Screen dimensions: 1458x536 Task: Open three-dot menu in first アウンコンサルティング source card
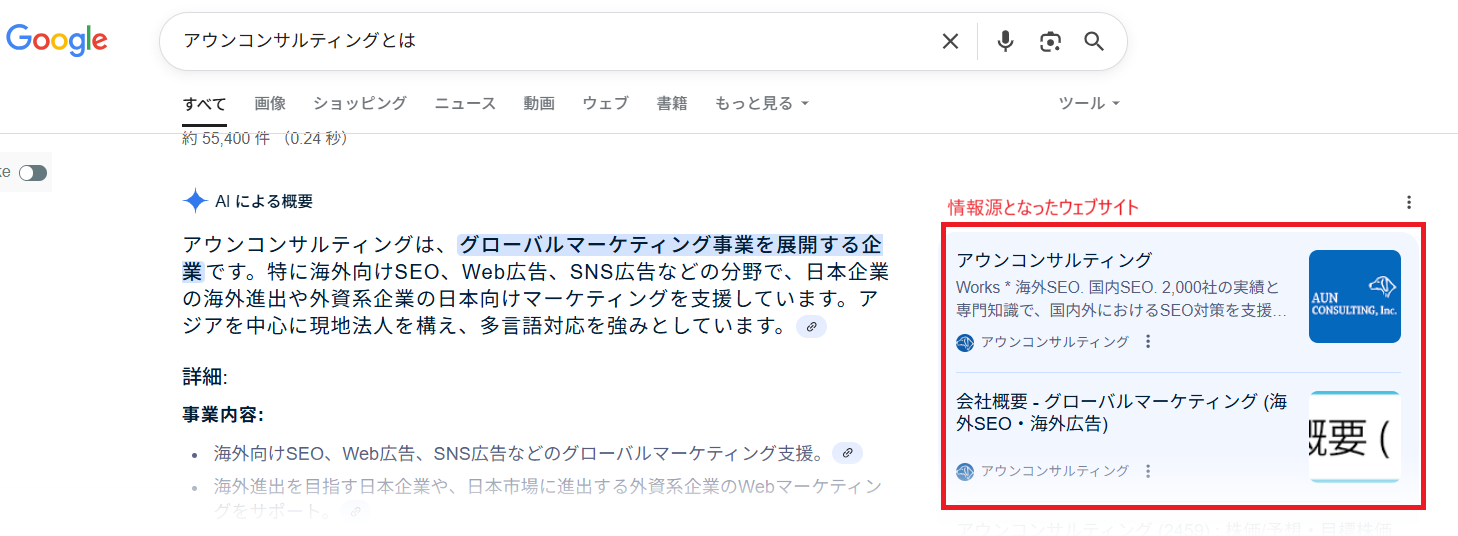pos(1148,342)
